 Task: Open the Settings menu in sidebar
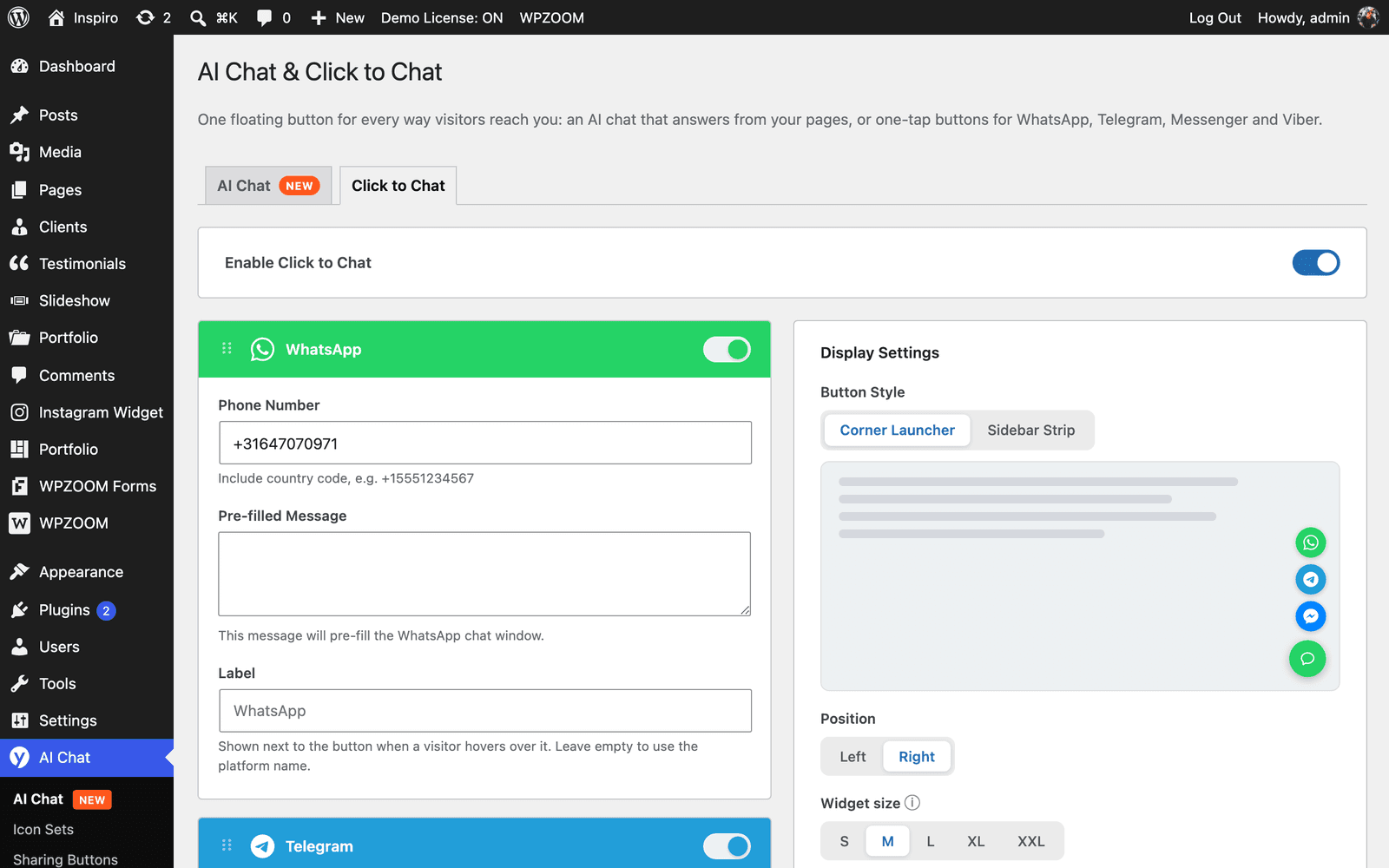87,720
